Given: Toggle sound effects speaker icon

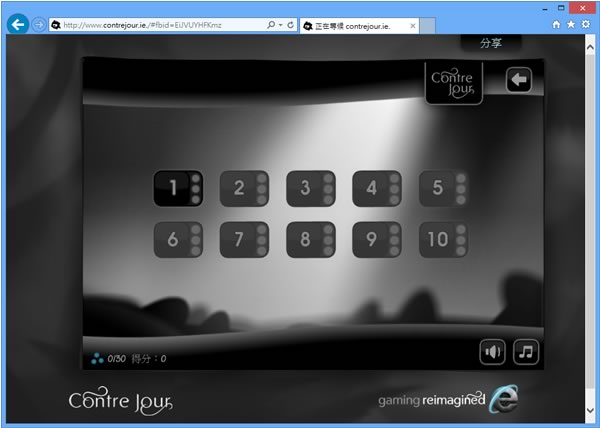Looking at the screenshot, I should pos(492,352).
